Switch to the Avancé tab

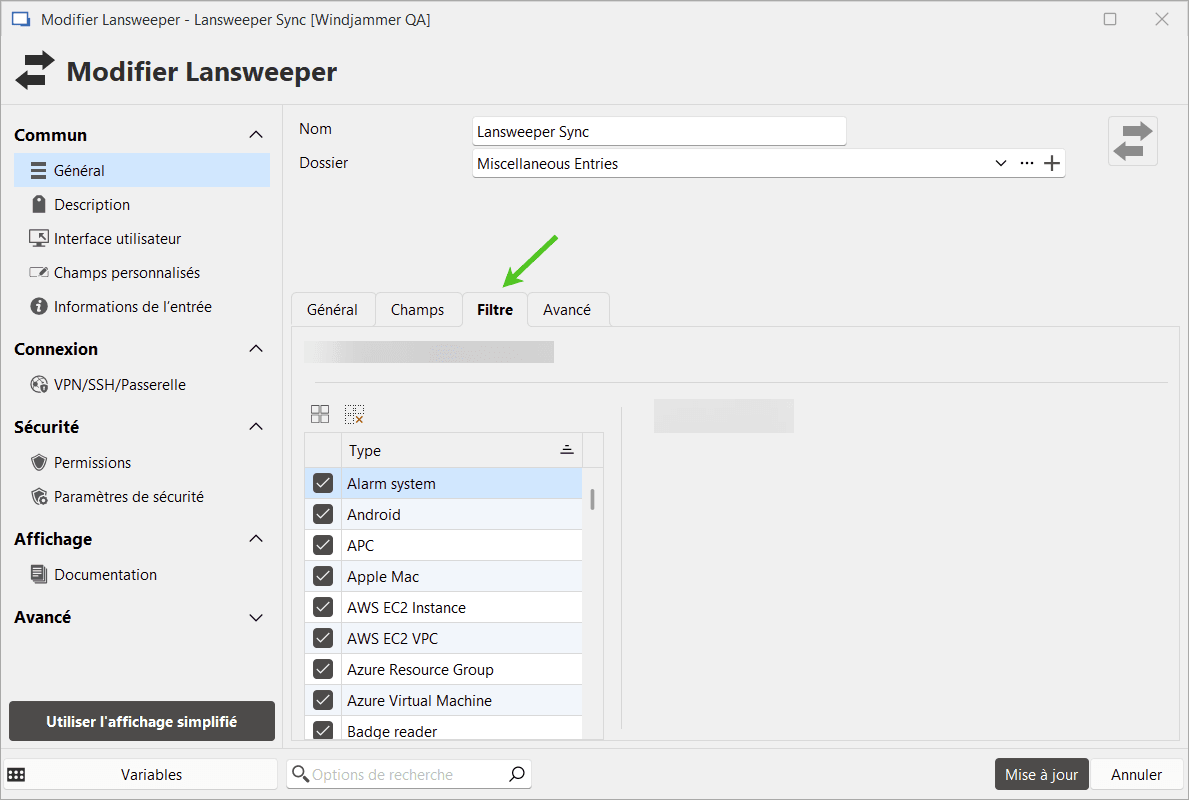point(567,310)
